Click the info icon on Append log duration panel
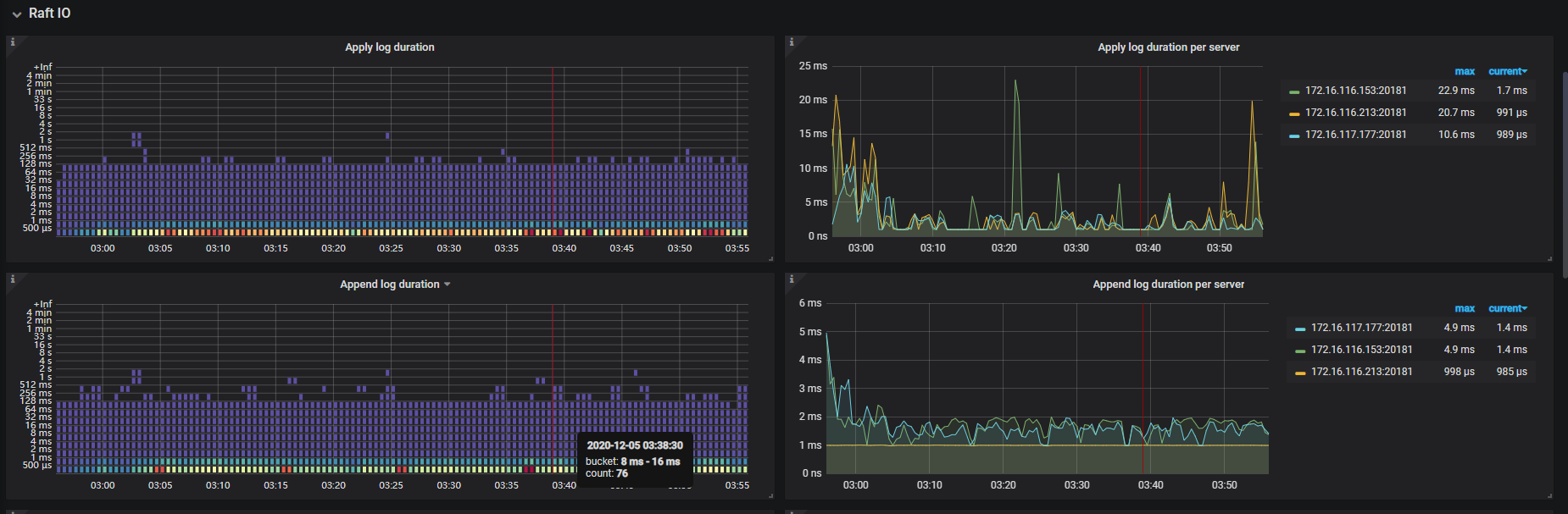 (x=13, y=279)
